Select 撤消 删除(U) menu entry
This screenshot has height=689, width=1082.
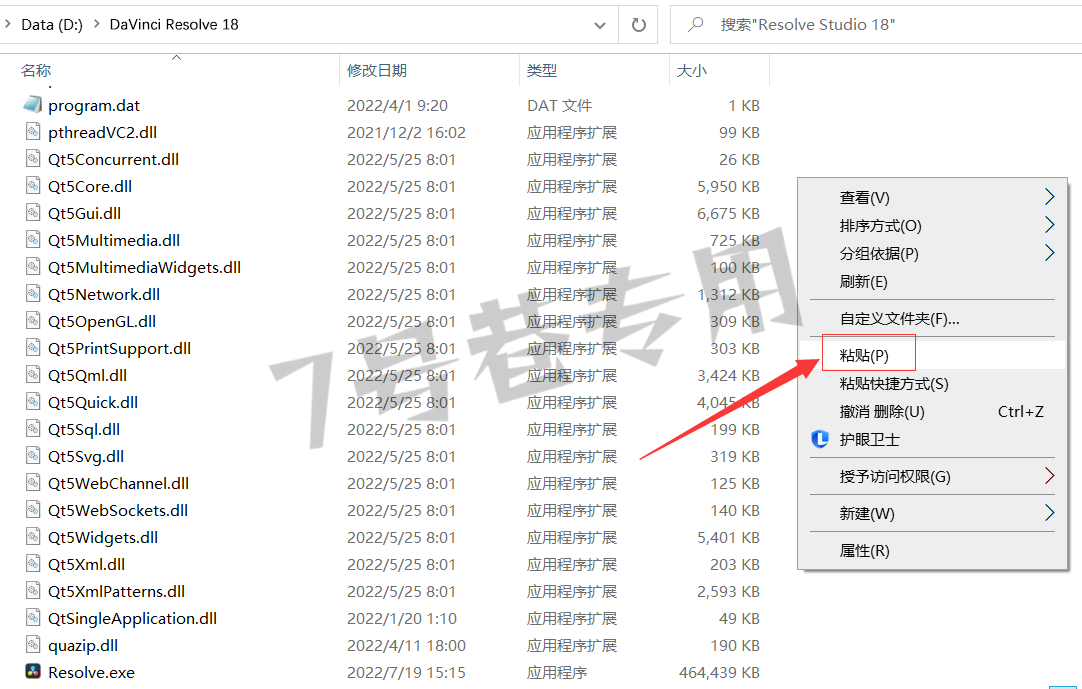[932, 412]
